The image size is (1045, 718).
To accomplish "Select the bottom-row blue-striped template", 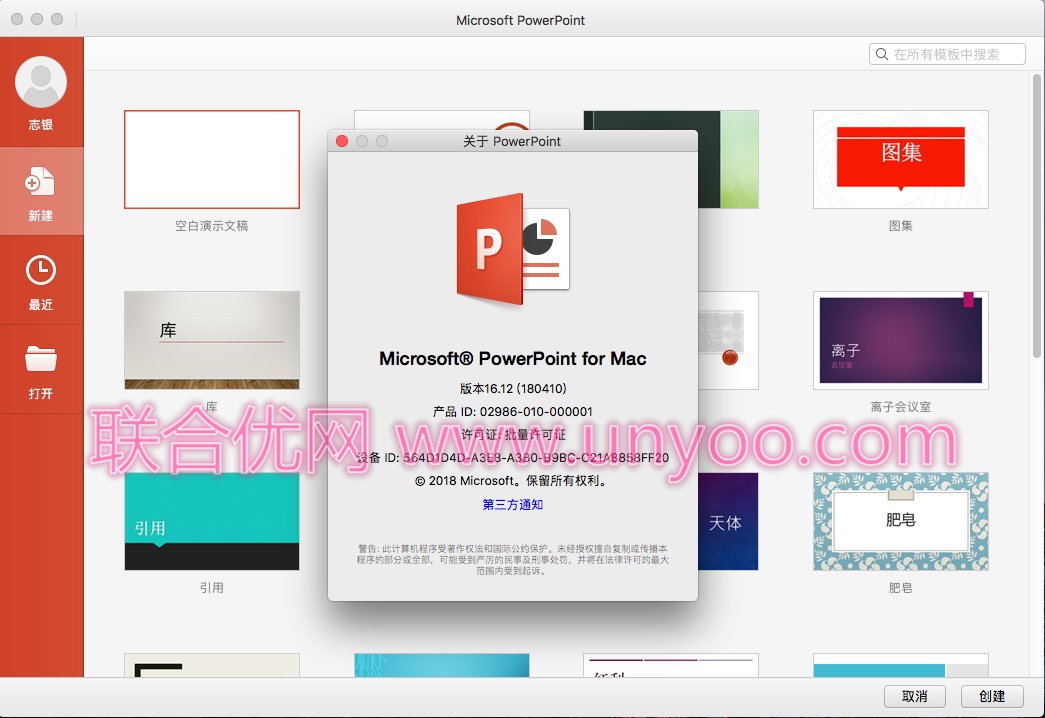I will pos(900,665).
